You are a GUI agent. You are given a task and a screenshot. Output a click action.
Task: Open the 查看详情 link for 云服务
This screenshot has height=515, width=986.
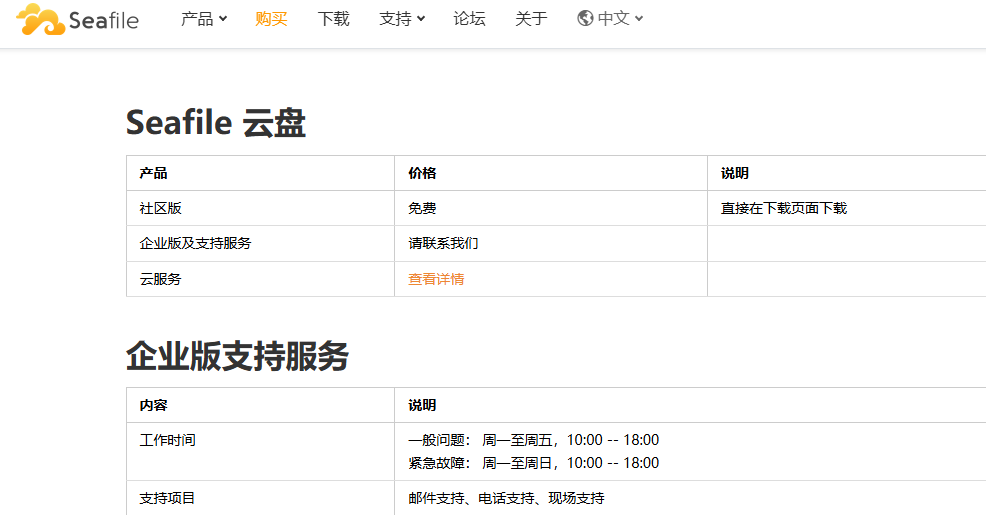[x=436, y=279]
